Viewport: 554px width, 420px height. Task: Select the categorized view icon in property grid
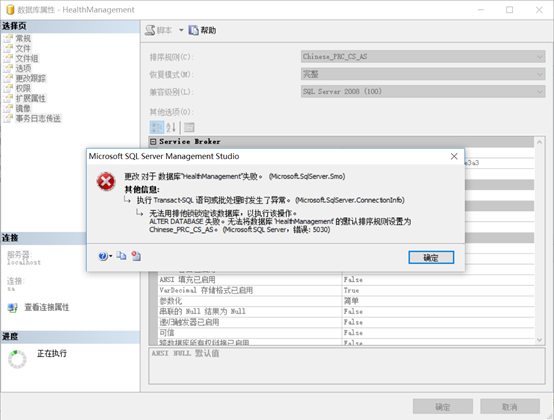coord(157,127)
